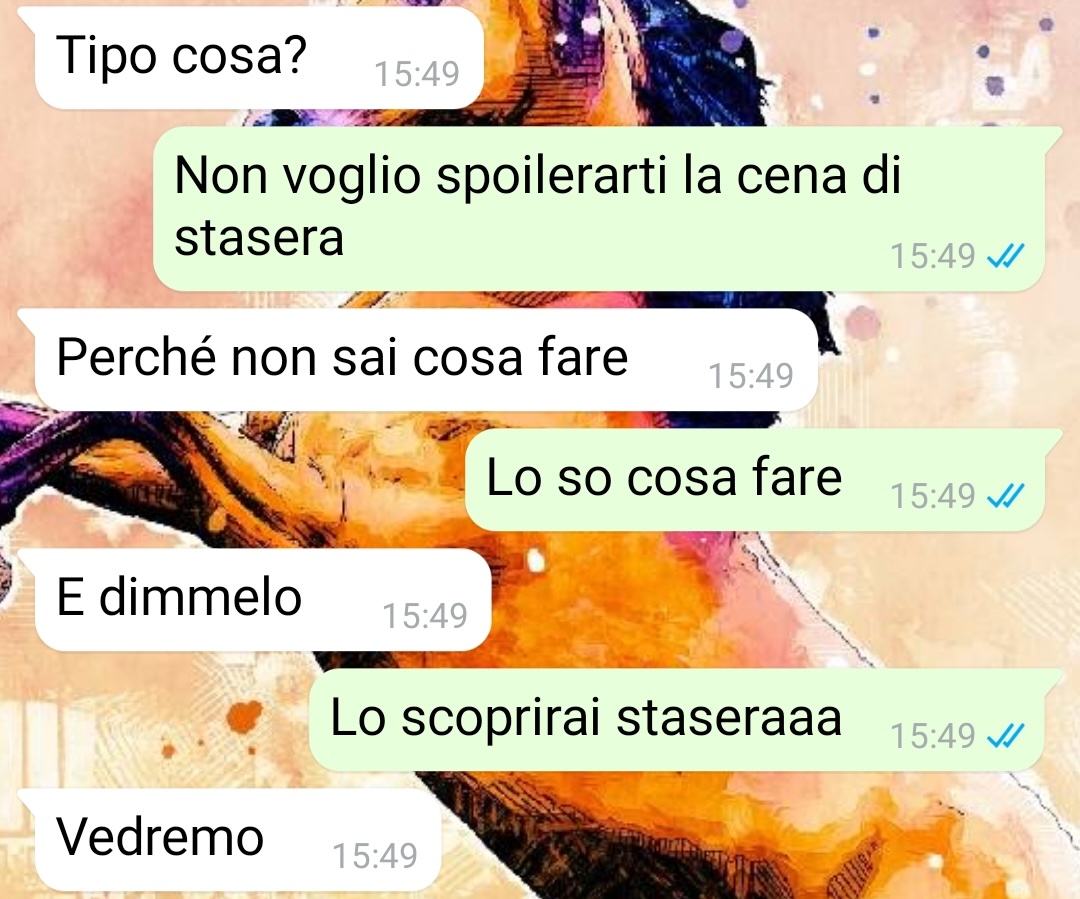Tap the timestamp on 'Lo scoprirai staseraaa'
This screenshot has height=899, width=1080.
pos(933,736)
